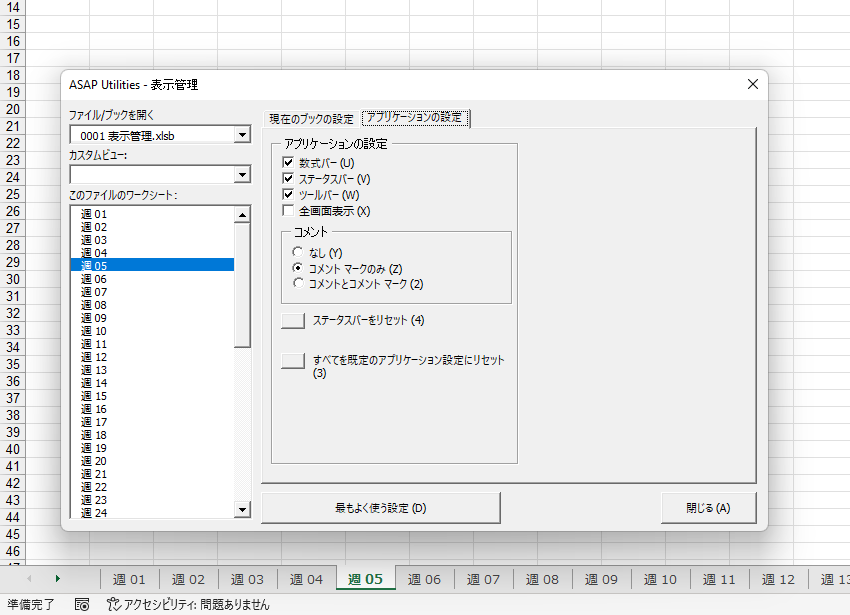Select 週 21 in the worksheet list

click(x=152, y=474)
